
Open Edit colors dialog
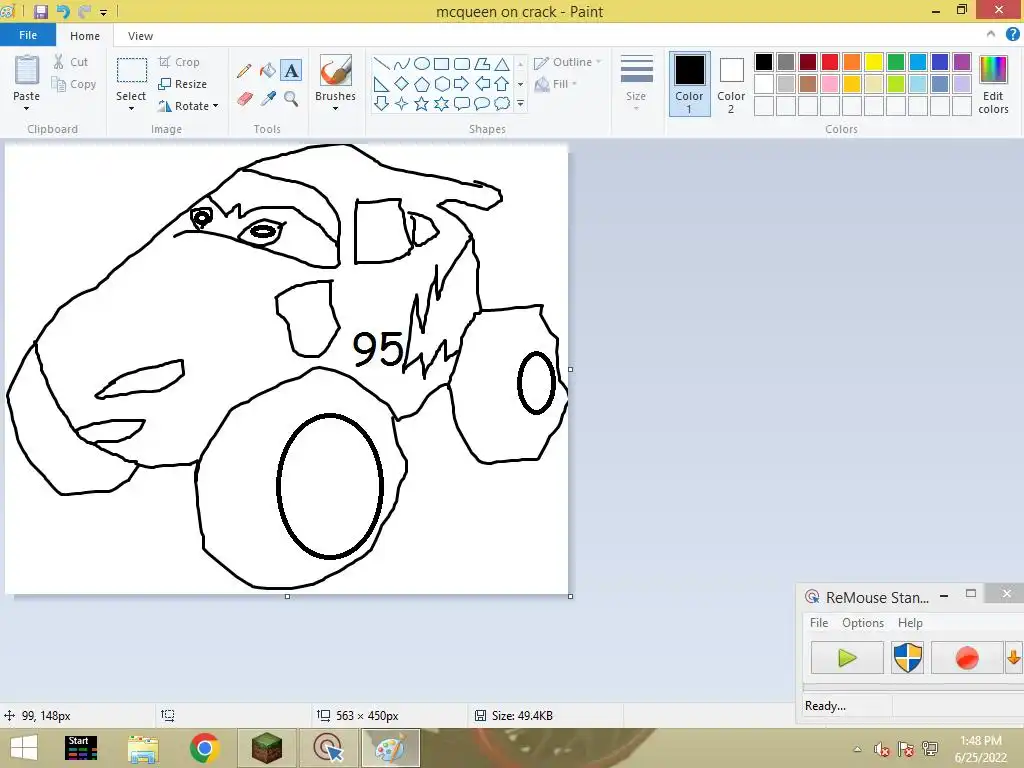pyautogui.click(x=993, y=85)
